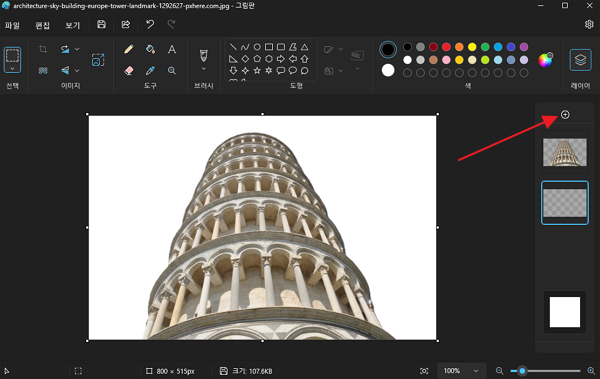Screen dimensions: 600x379
Task: Choose the pink color swatch
Action: tap(446, 60)
